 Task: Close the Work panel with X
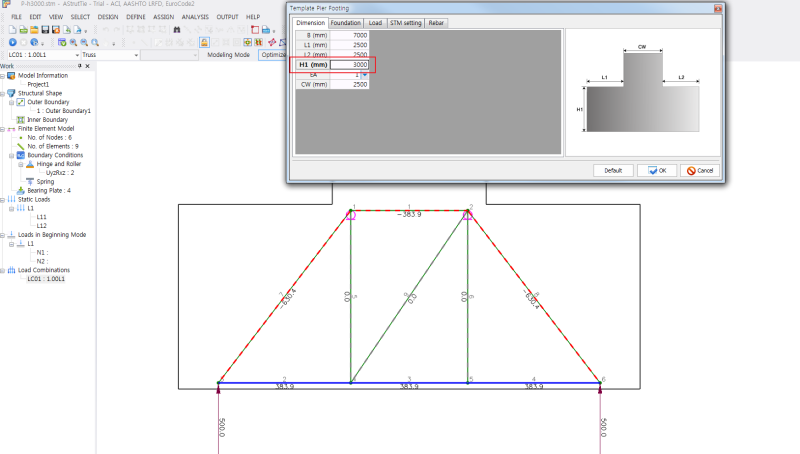pos(88,66)
